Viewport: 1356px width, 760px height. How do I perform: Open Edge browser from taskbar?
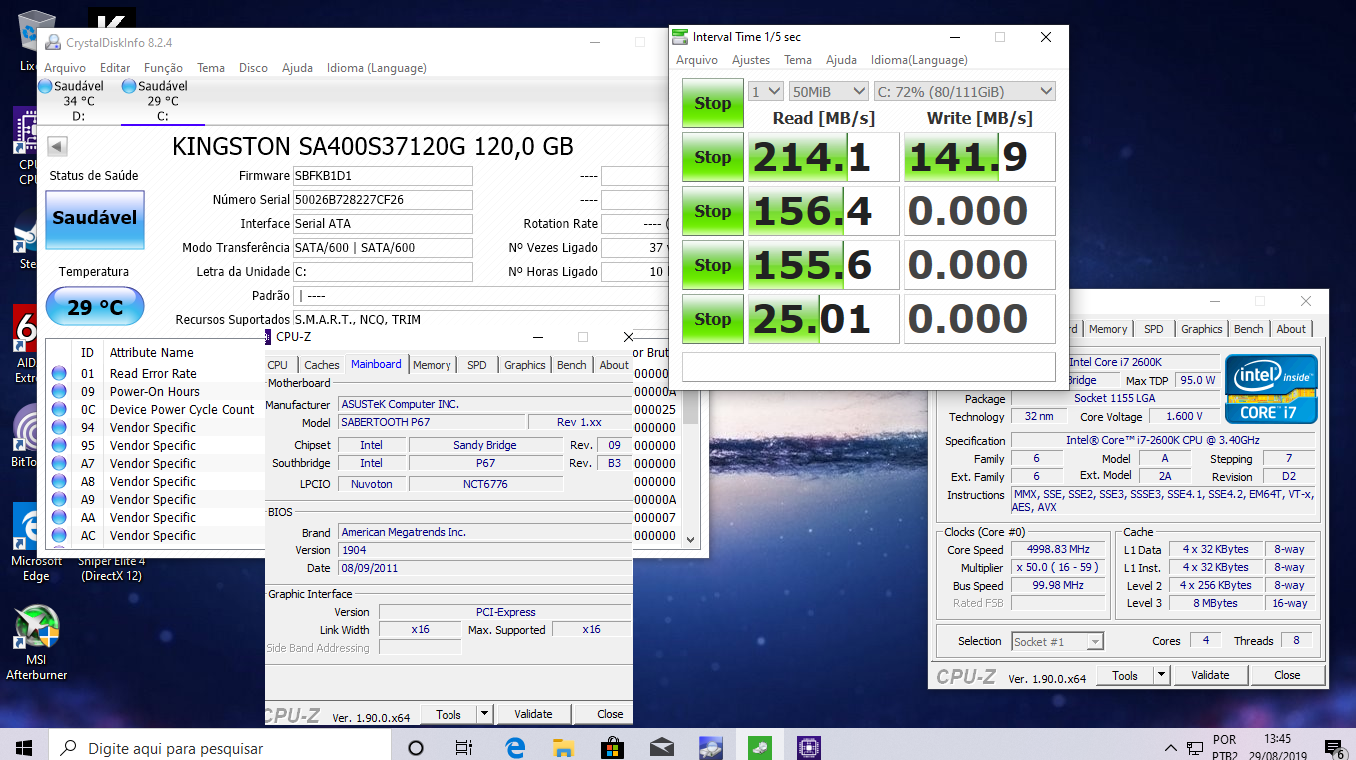point(515,748)
